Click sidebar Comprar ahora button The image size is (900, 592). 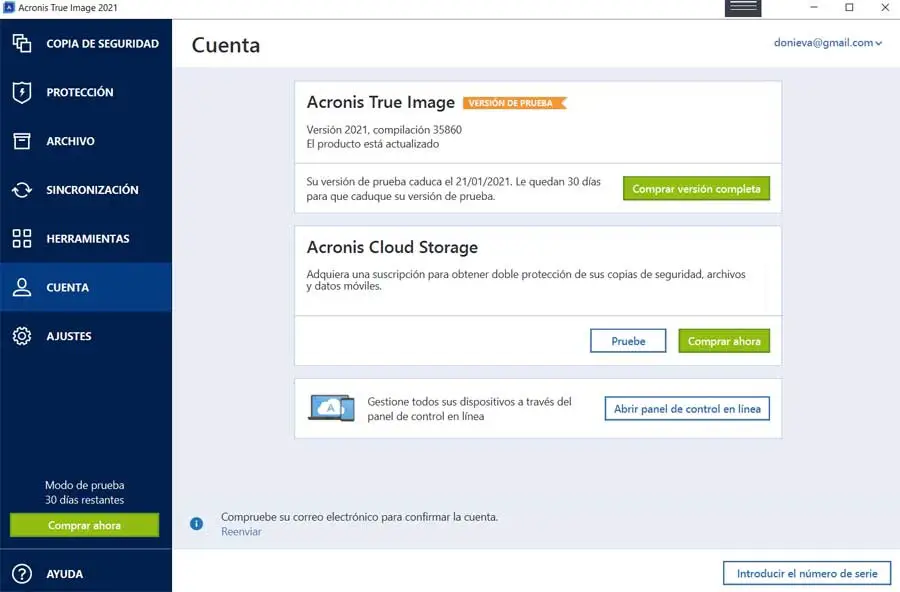(x=84, y=525)
